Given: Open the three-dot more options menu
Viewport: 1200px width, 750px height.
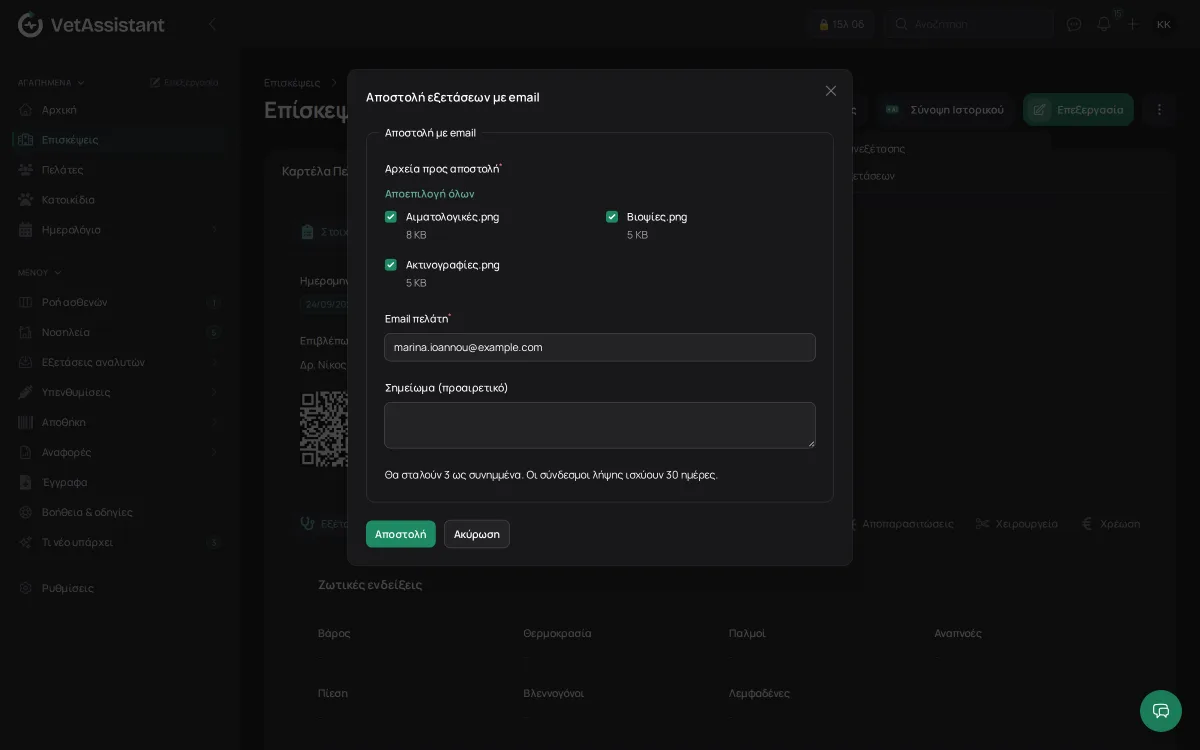Looking at the screenshot, I should [x=1159, y=110].
